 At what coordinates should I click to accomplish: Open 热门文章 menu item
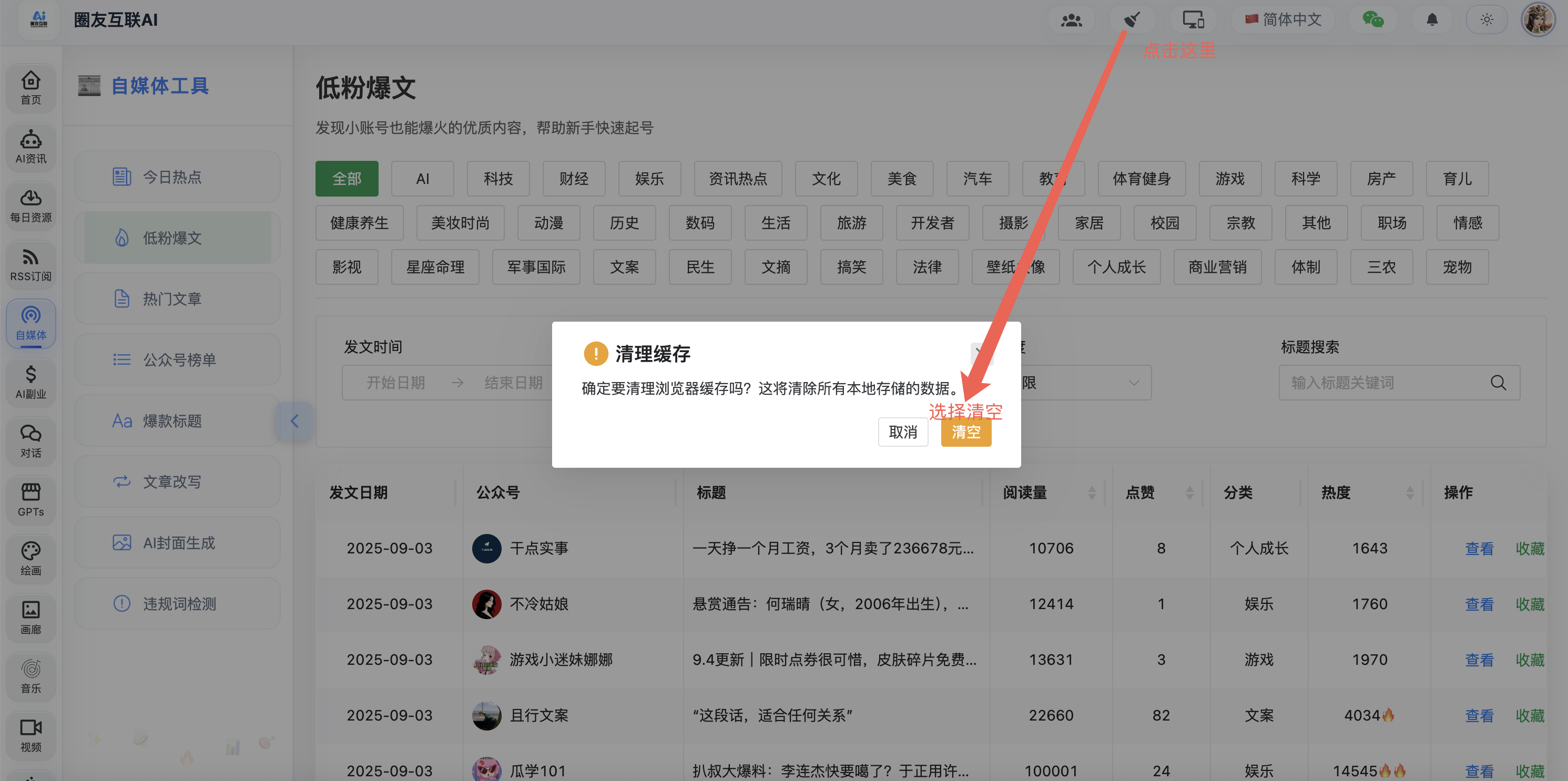[177, 299]
